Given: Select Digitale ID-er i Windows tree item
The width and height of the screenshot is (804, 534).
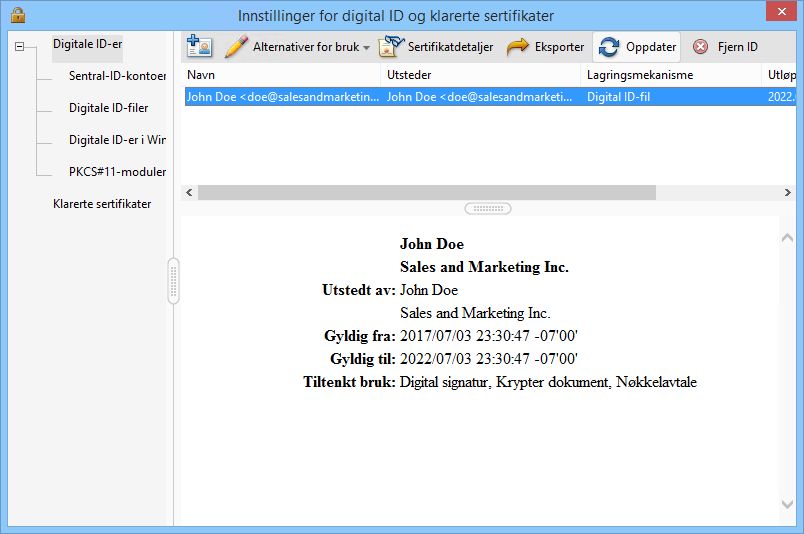Looking at the screenshot, I should (117, 140).
